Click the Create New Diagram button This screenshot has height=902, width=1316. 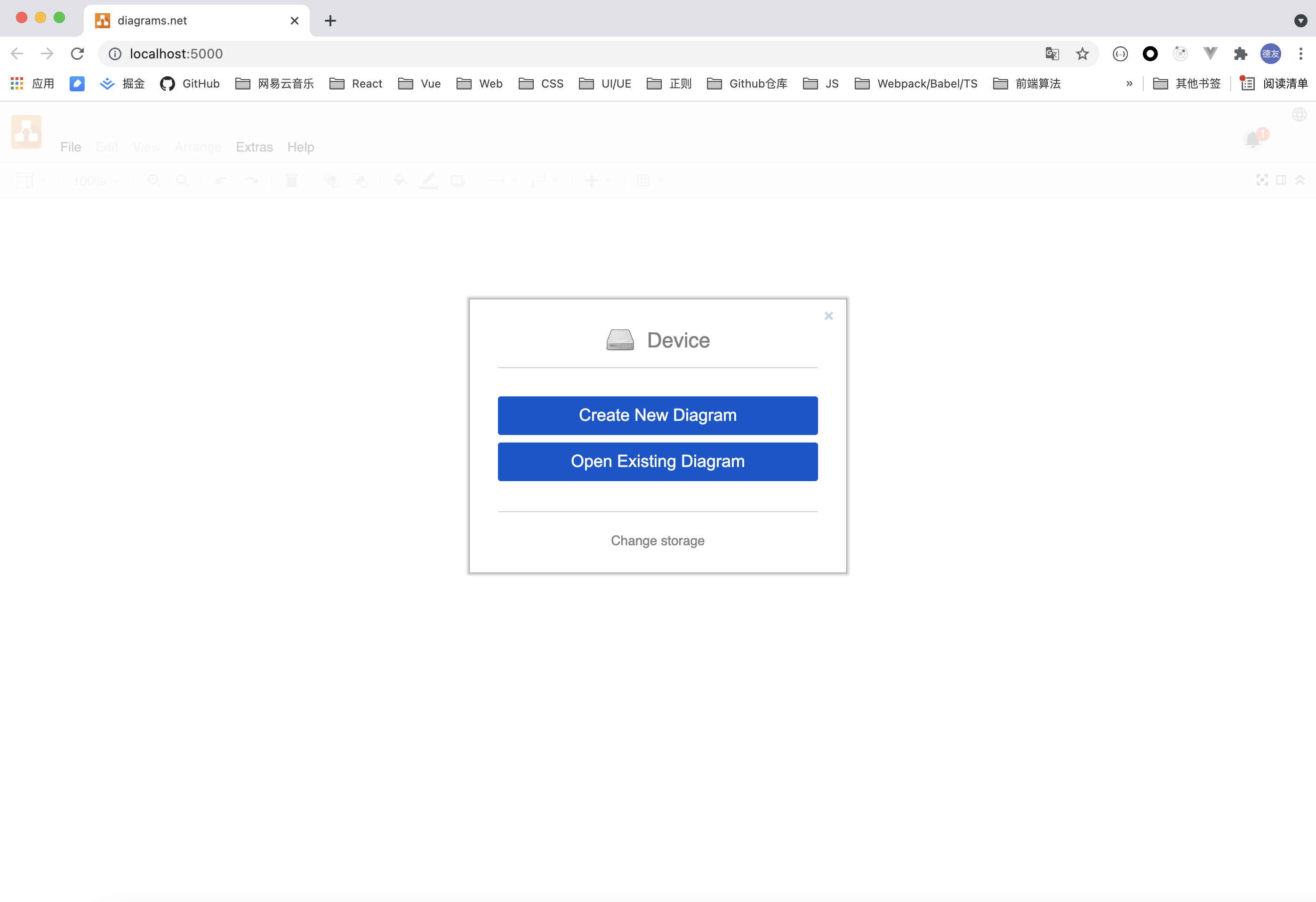click(657, 415)
